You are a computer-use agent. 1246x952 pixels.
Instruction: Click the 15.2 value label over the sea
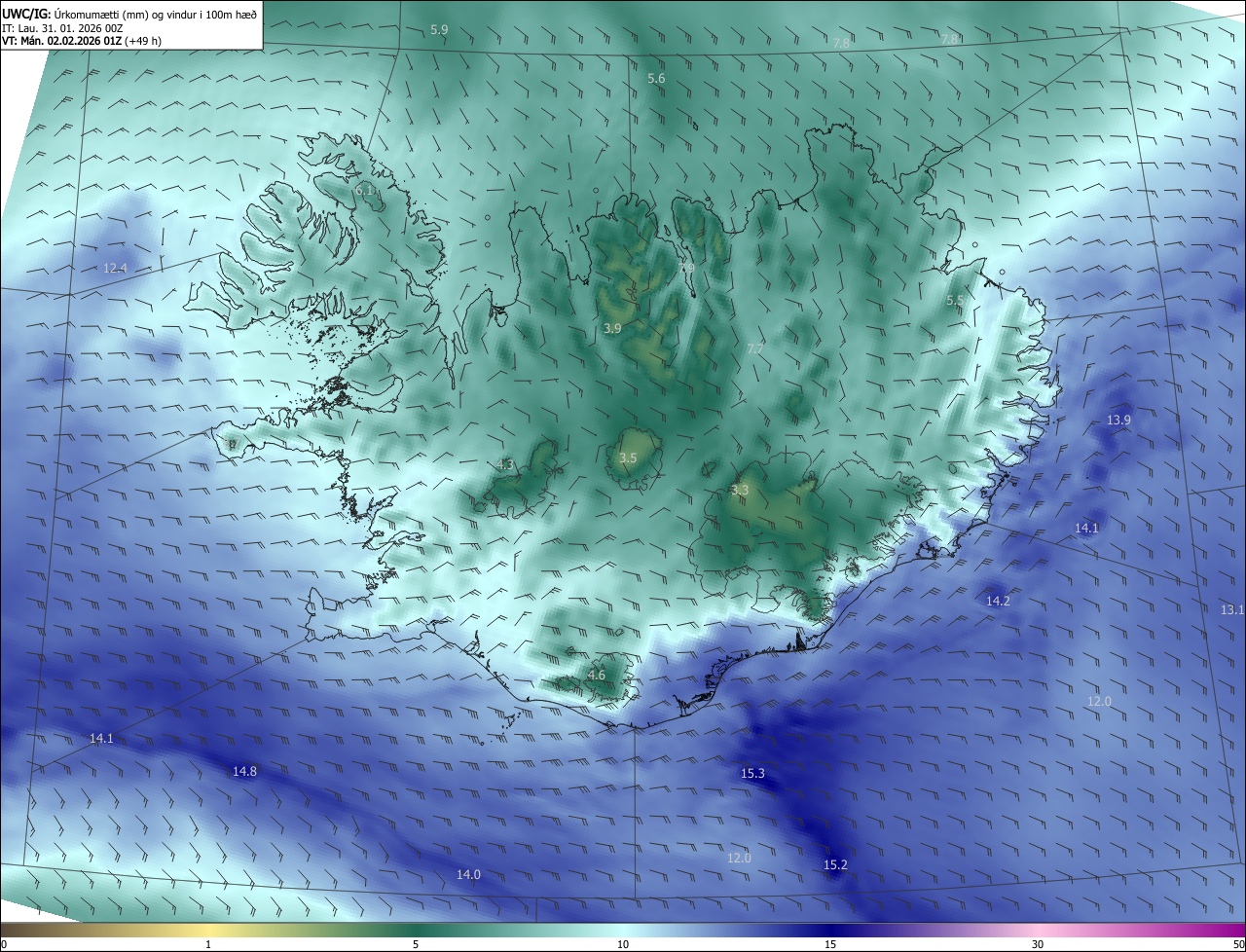click(835, 864)
